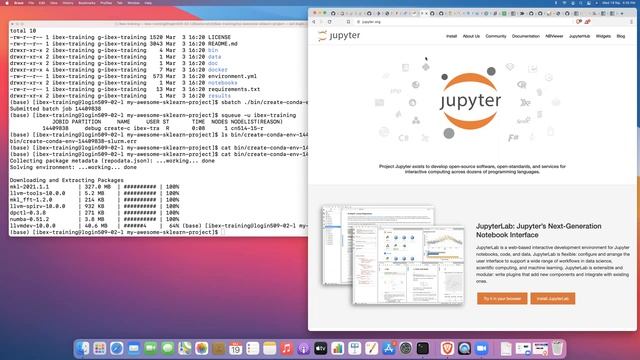Viewport: 640px width, 360px height.
Task: Switch to Terminal app in dock
Action: [x=422, y=349]
